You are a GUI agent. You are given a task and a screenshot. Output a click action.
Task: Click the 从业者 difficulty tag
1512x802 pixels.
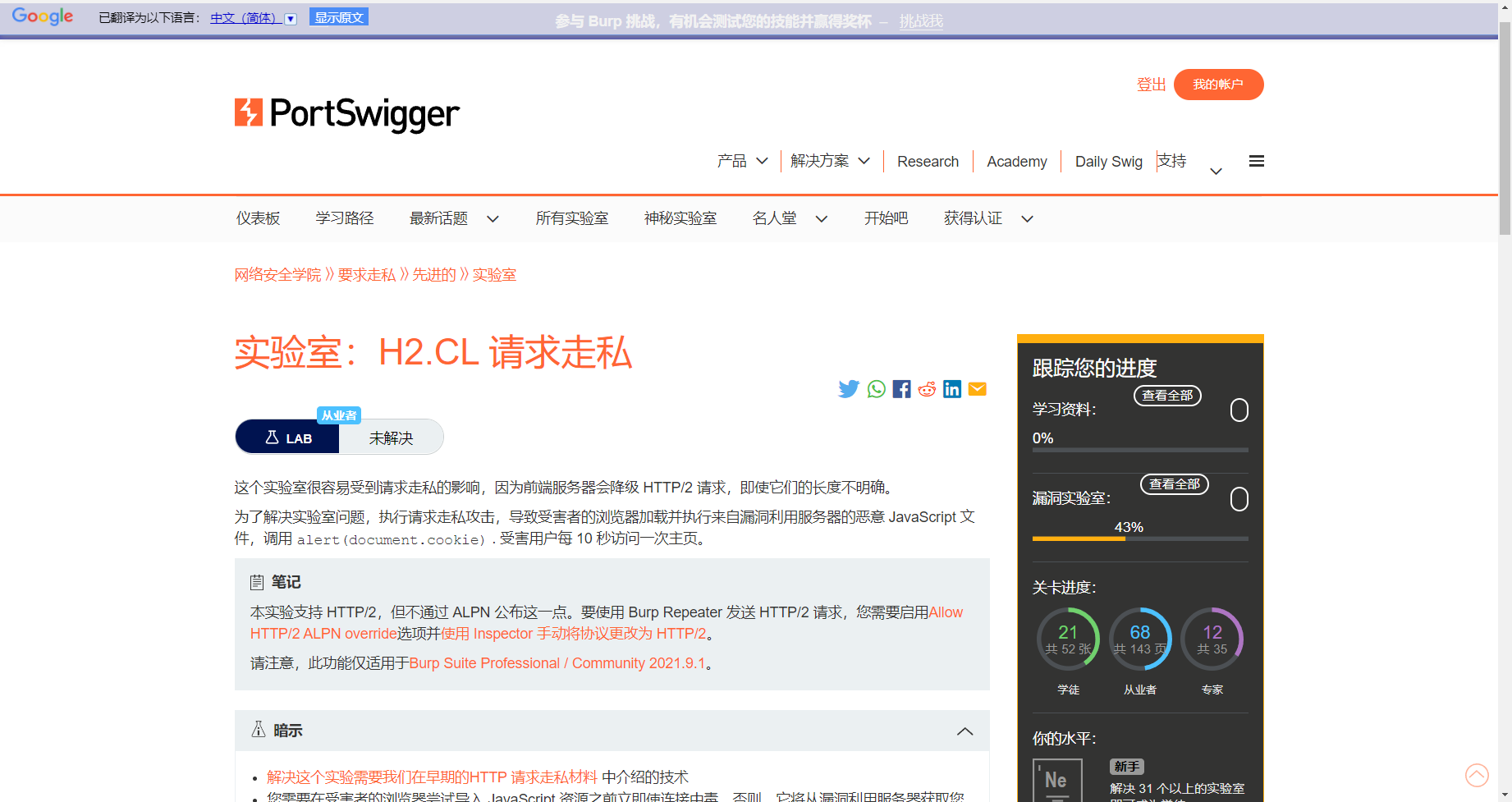(x=339, y=415)
